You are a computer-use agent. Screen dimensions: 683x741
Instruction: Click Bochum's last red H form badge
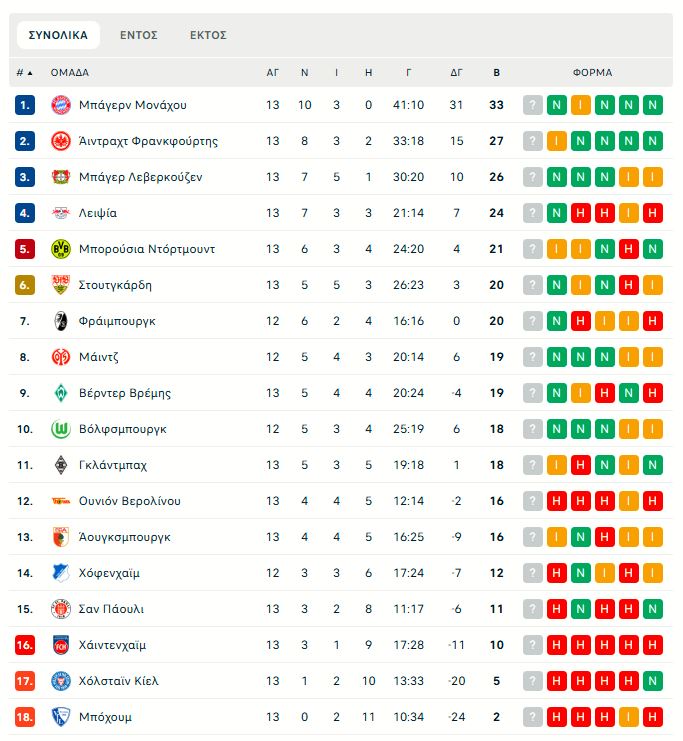pyautogui.click(x=653, y=717)
